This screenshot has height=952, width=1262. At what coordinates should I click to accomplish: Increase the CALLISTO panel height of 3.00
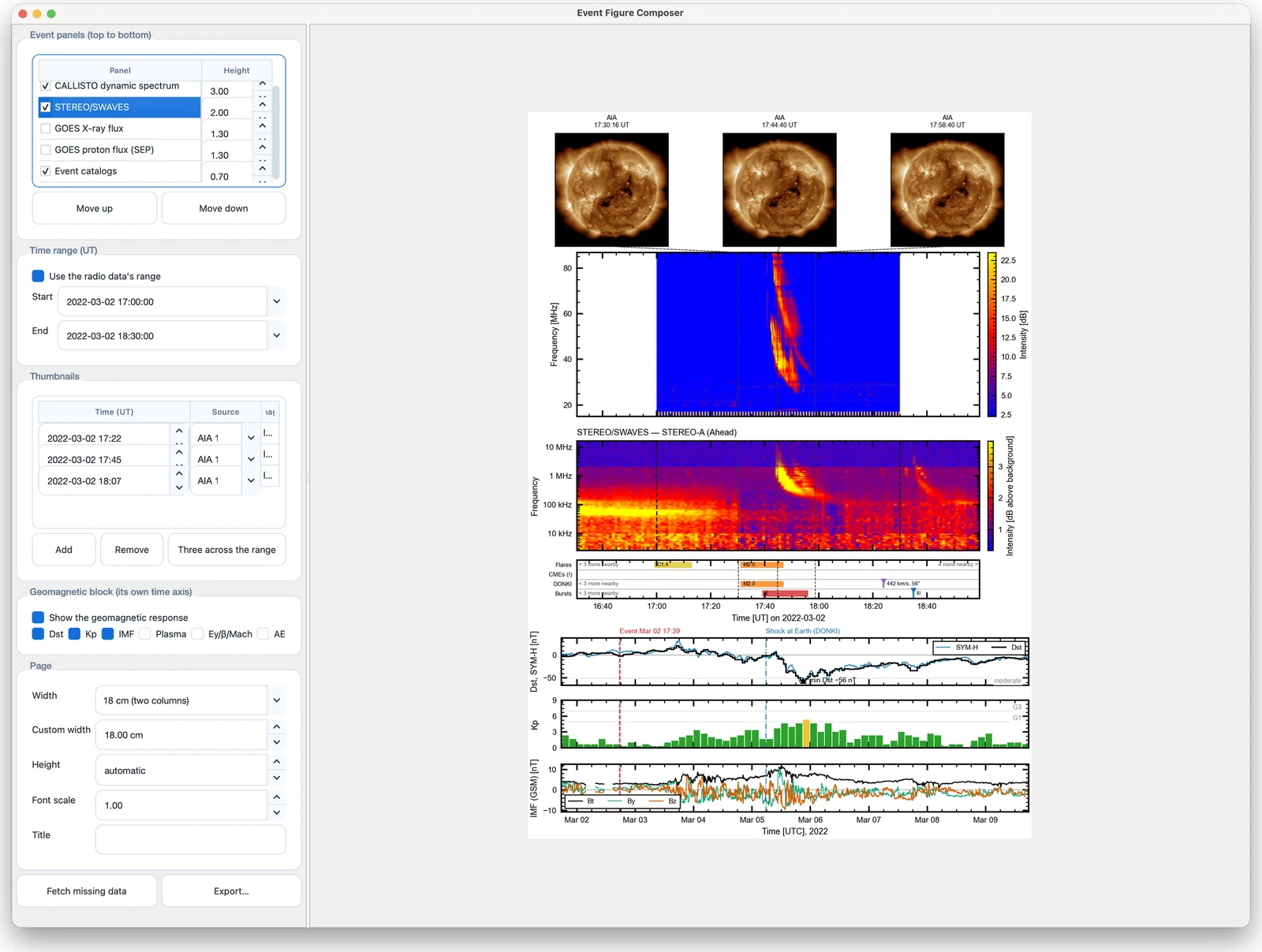click(263, 83)
